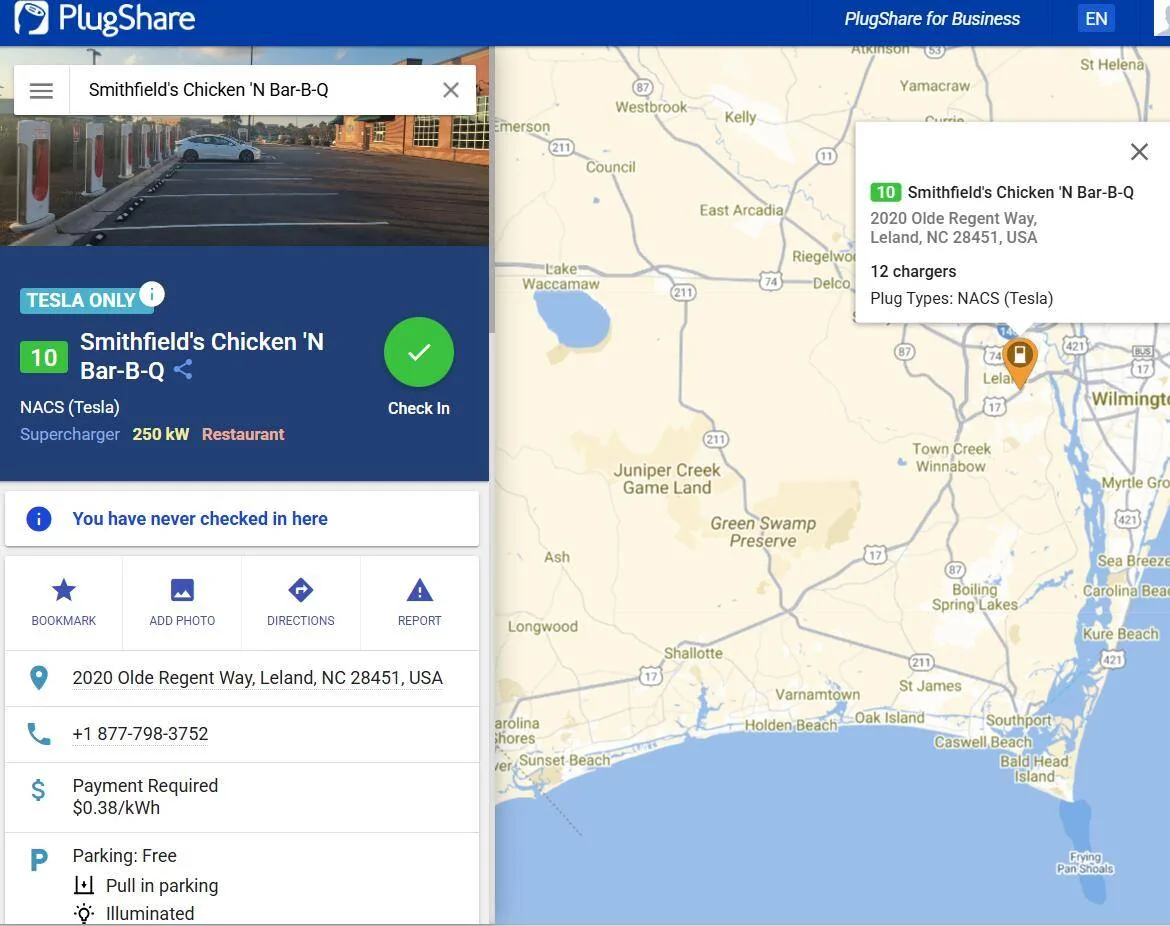Image resolution: width=1170 pixels, height=926 pixels.
Task: Click the location pin icon beside the address
Action: (39, 678)
